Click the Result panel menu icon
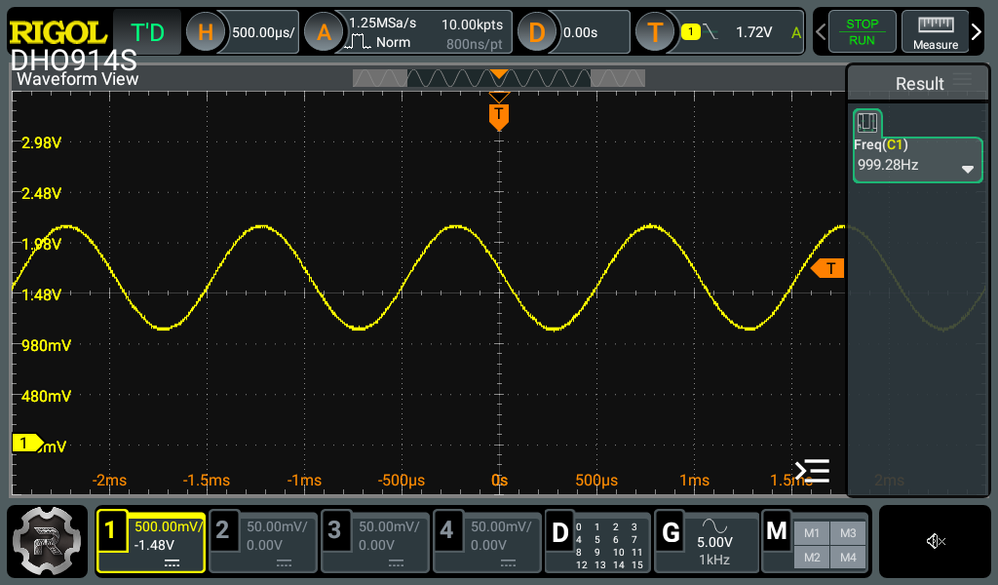998x585 pixels. click(x=962, y=80)
